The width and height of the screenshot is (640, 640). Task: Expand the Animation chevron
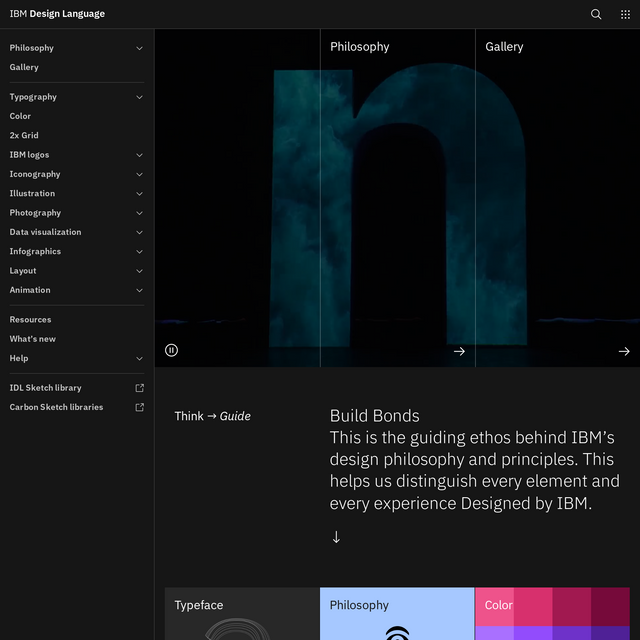pos(139,290)
